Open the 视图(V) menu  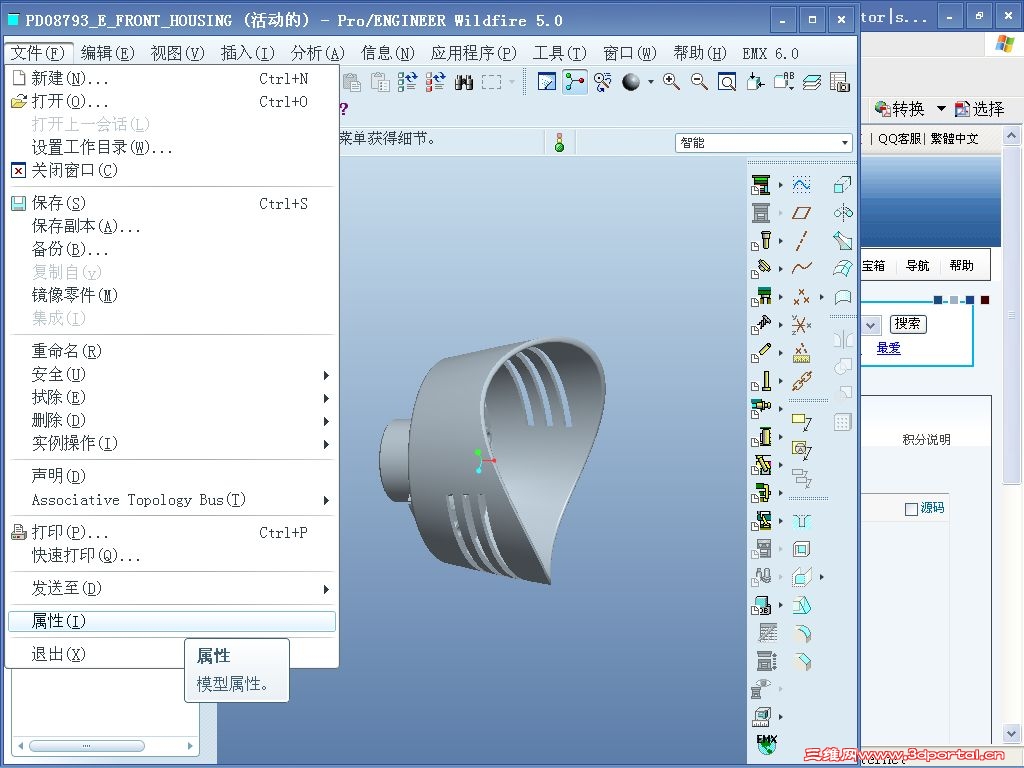tap(177, 53)
